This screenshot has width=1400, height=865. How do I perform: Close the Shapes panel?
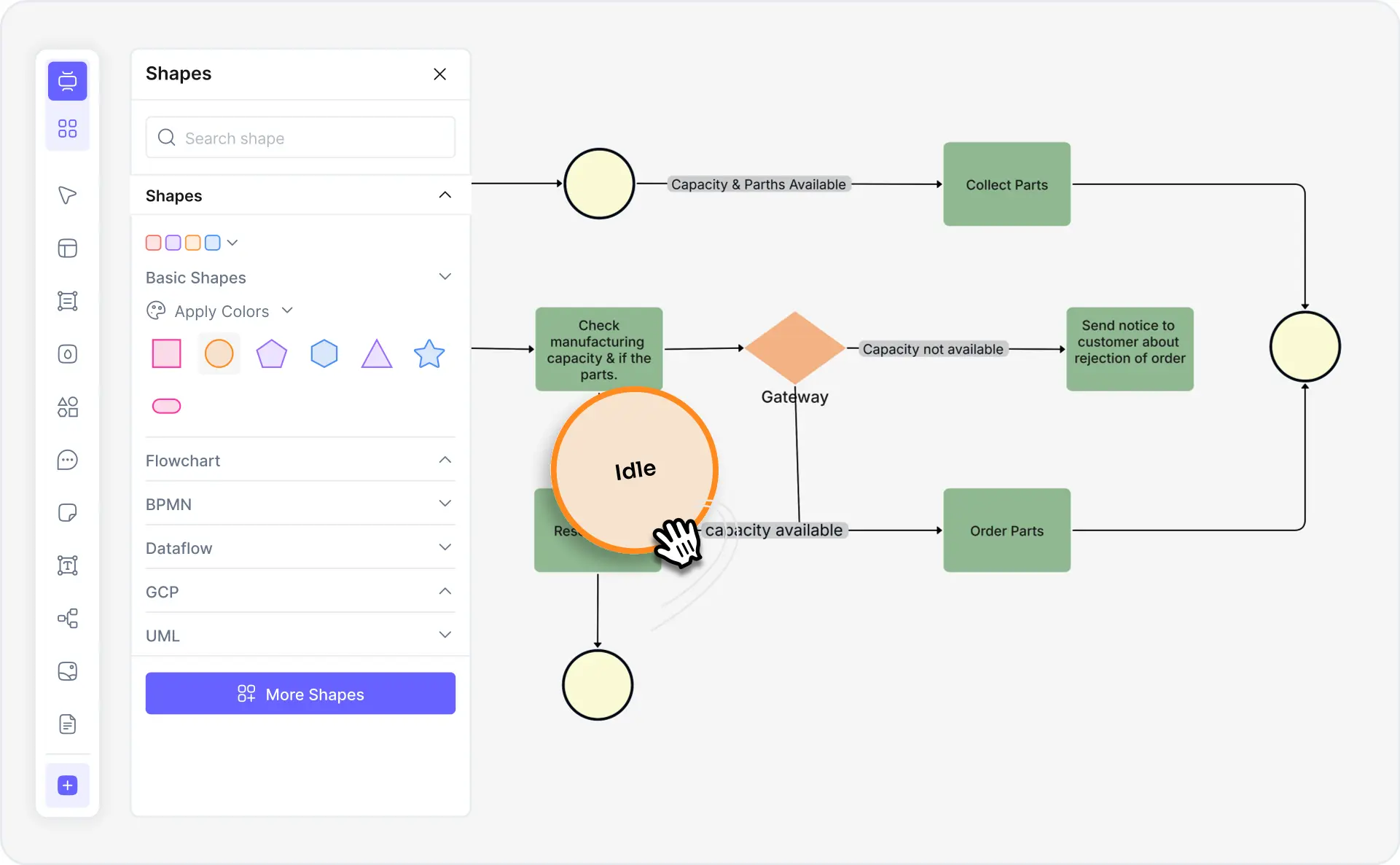pos(439,74)
